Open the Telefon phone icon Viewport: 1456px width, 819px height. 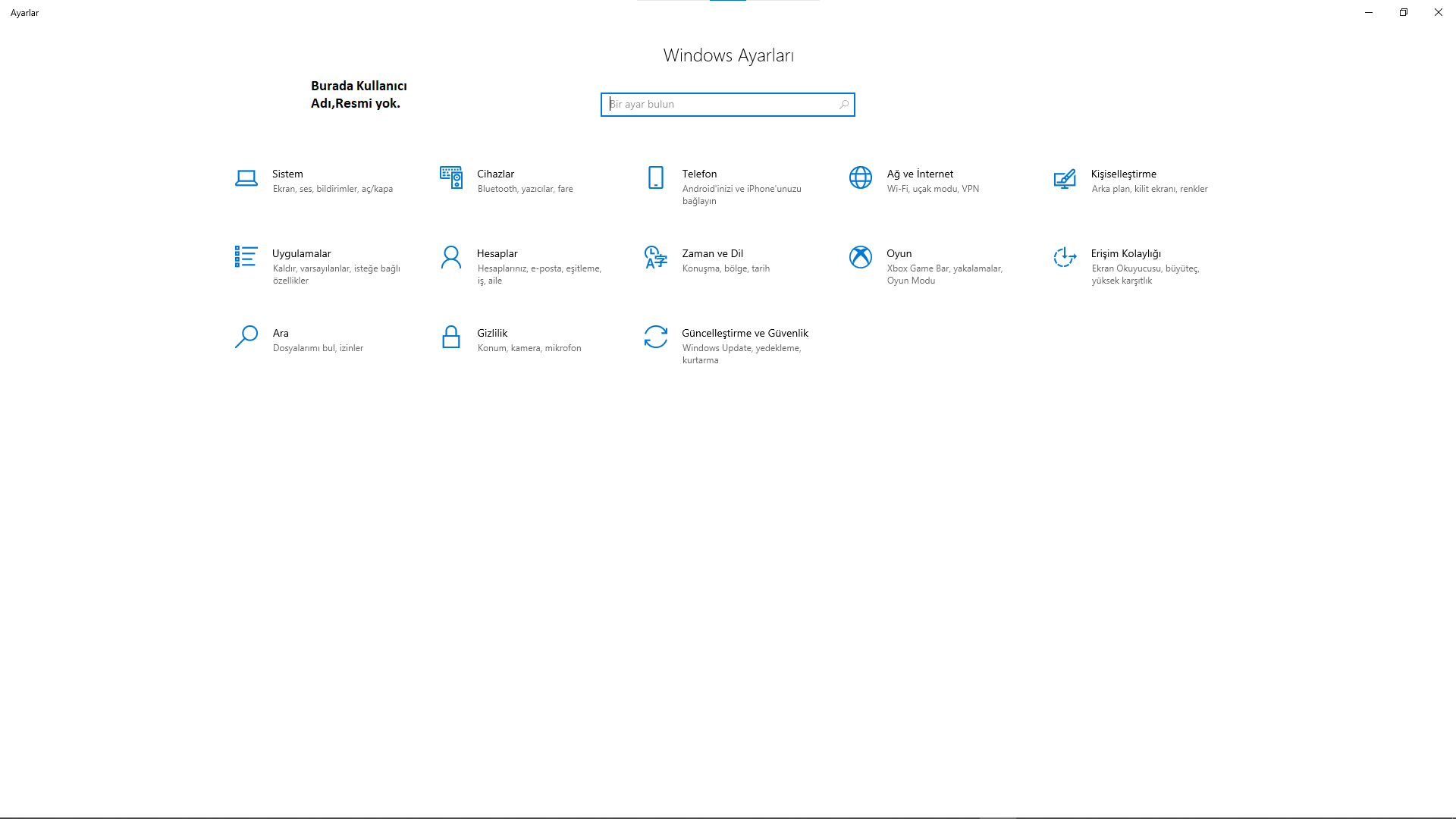click(x=656, y=177)
